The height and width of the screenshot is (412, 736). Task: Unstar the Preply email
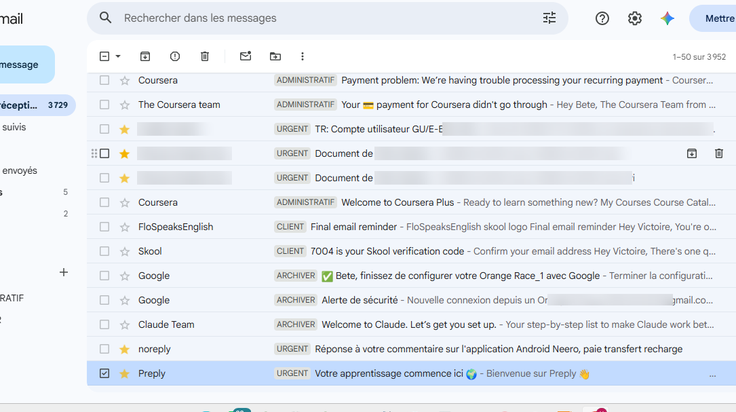124,374
